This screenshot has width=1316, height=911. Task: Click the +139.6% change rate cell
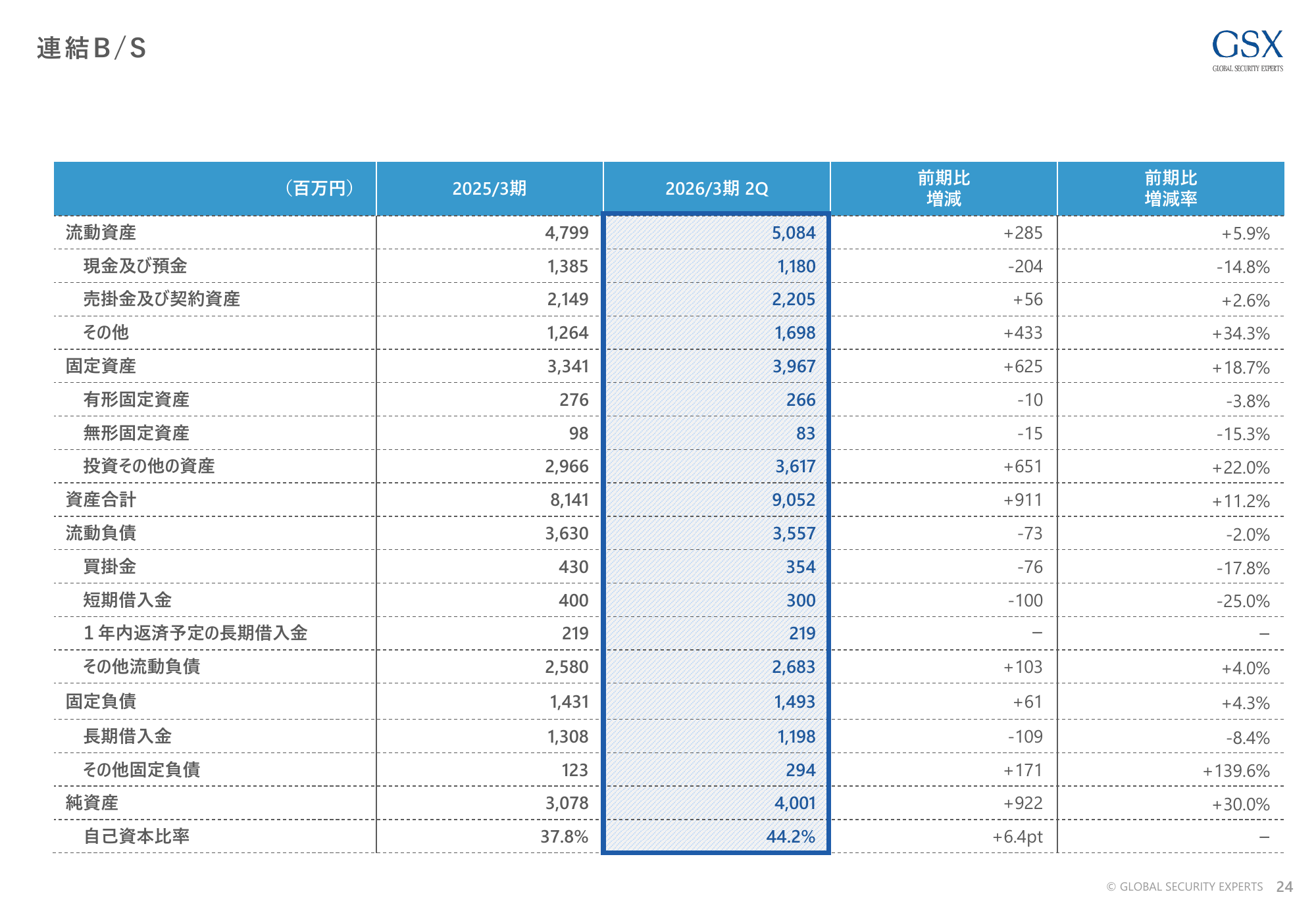point(1236,771)
